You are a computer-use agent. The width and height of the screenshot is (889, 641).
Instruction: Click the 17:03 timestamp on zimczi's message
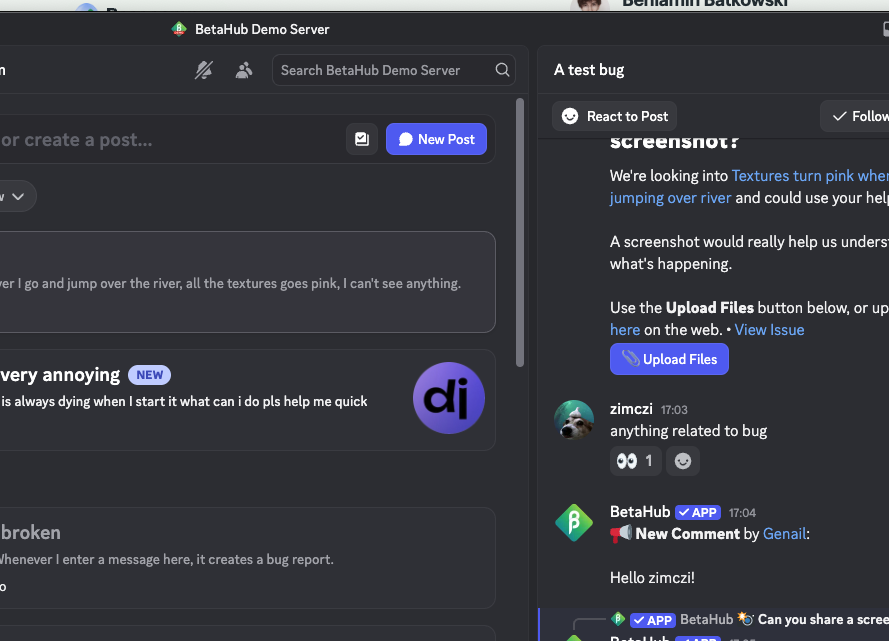pyautogui.click(x=674, y=410)
